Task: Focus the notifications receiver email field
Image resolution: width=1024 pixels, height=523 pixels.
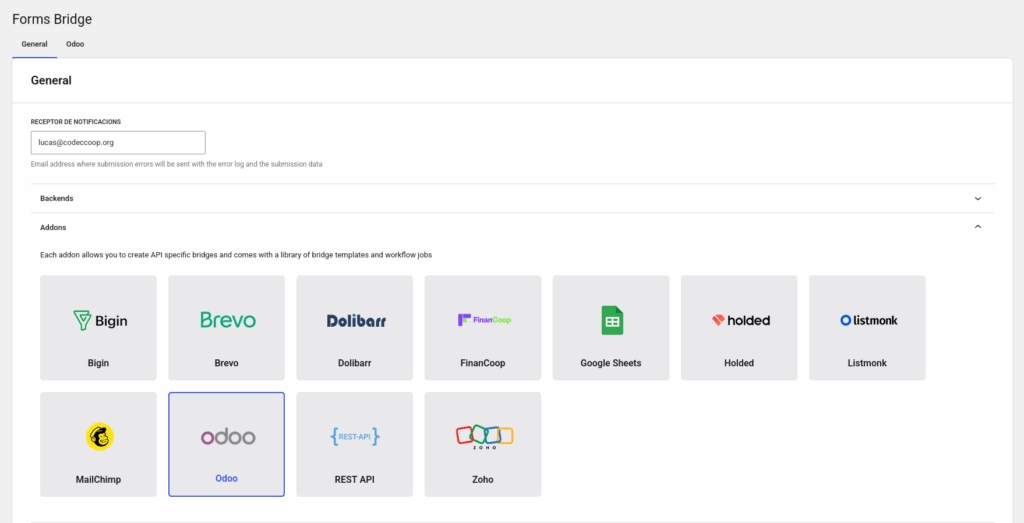Action: [x=118, y=142]
